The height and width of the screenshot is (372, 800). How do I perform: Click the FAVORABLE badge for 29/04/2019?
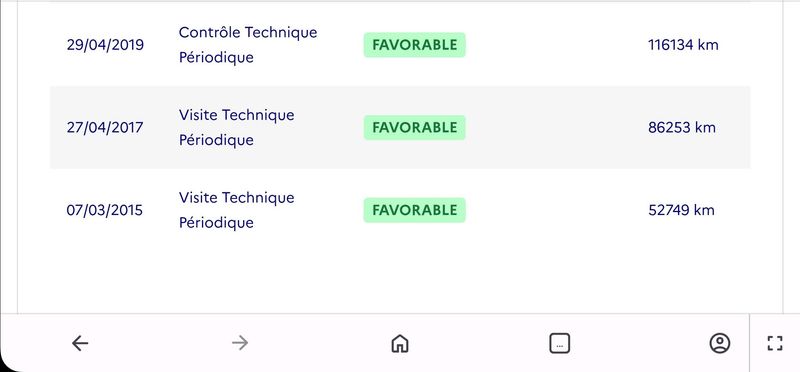tap(414, 45)
